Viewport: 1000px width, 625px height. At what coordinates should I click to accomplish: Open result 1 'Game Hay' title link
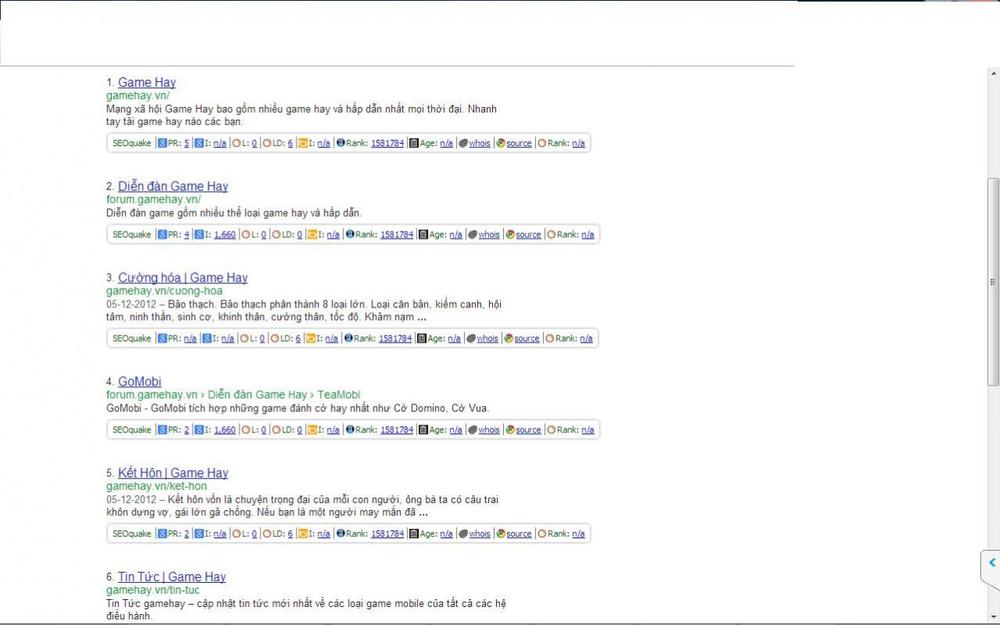tap(147, 82)
